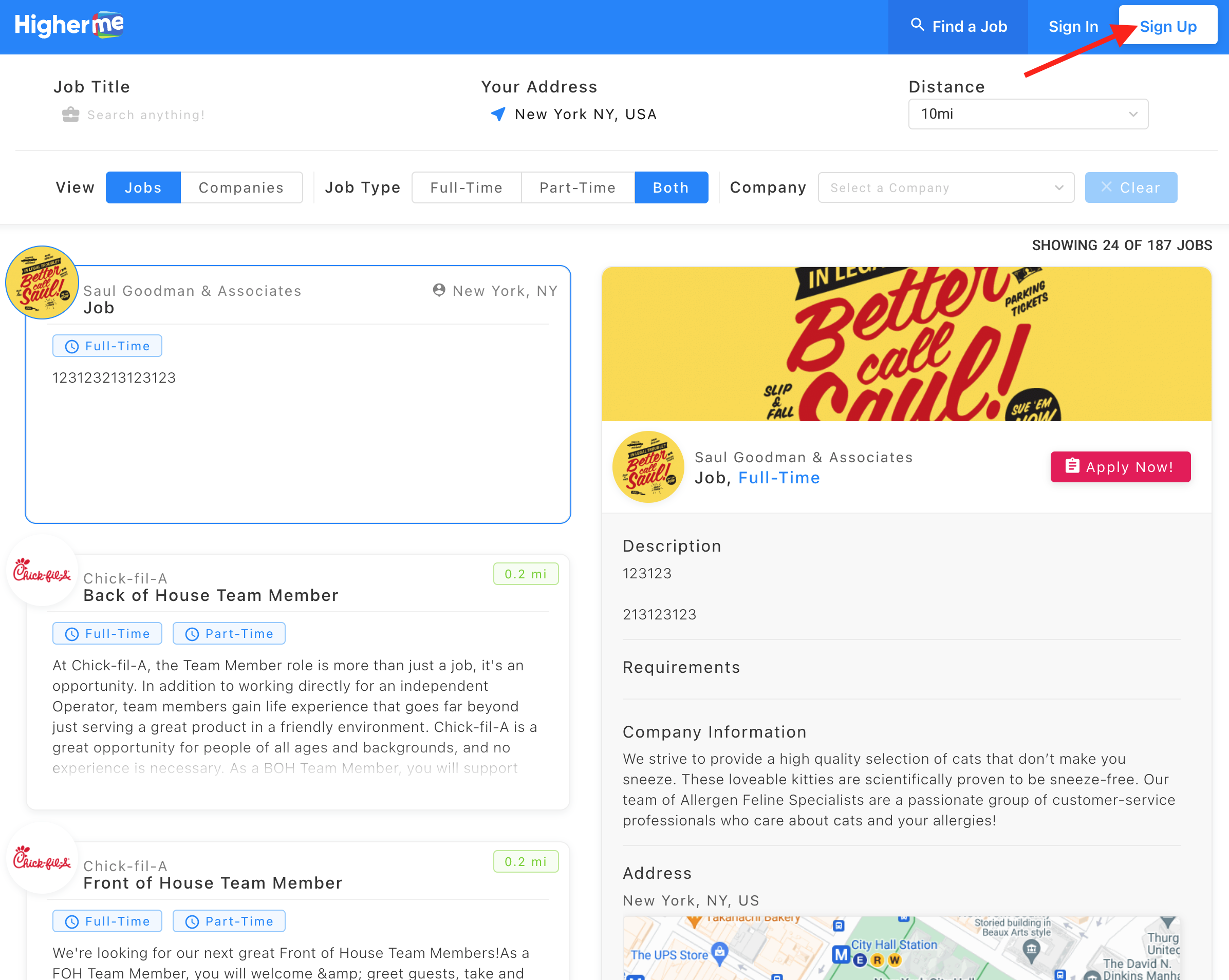The width and height of the screenshot is (1229, 980).
Task: Switch view to Companies tab
Action: pyautogui.click(x=241, y=187)
